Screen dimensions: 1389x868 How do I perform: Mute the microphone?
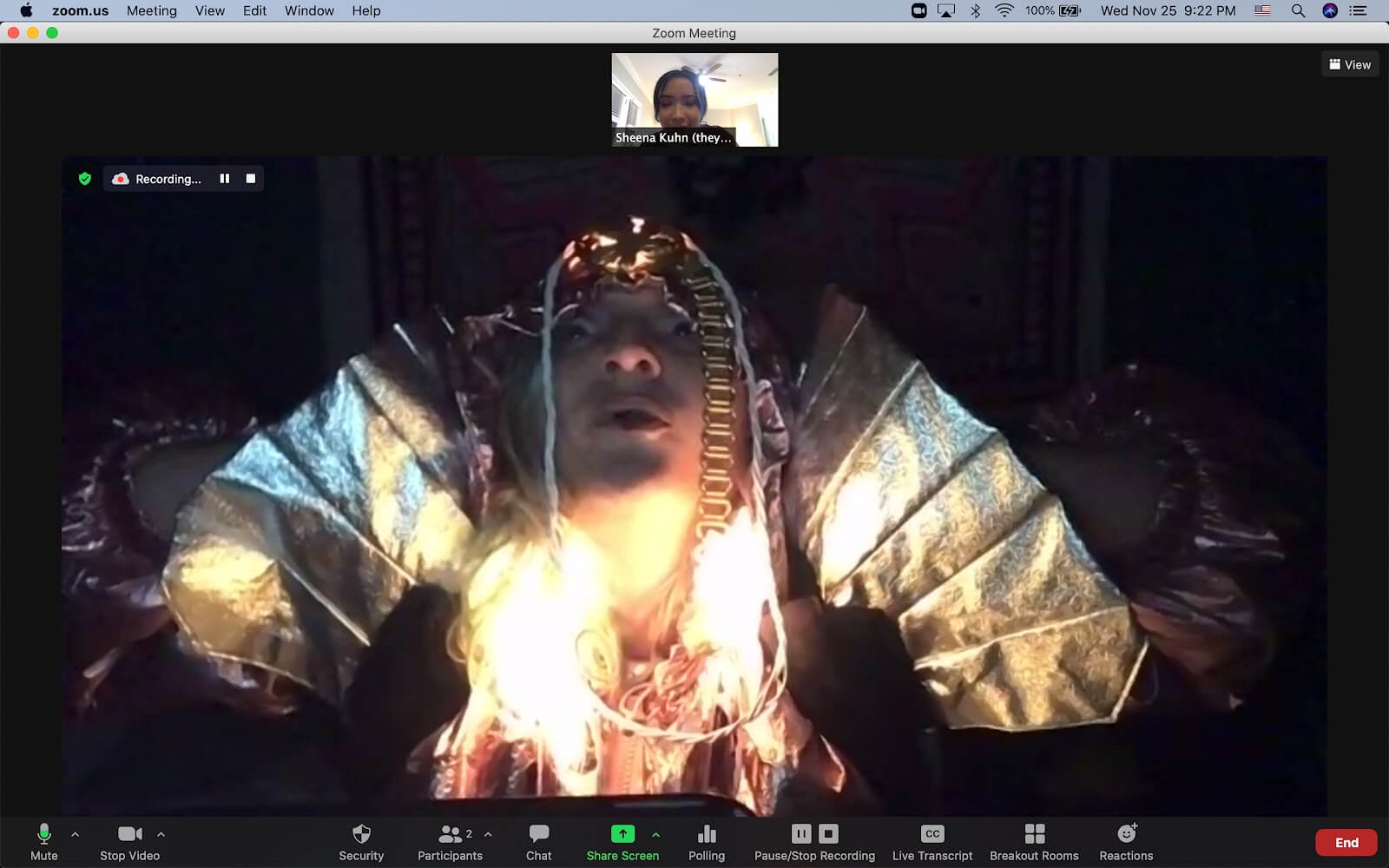pyautogui.click(x=43, y=842)
